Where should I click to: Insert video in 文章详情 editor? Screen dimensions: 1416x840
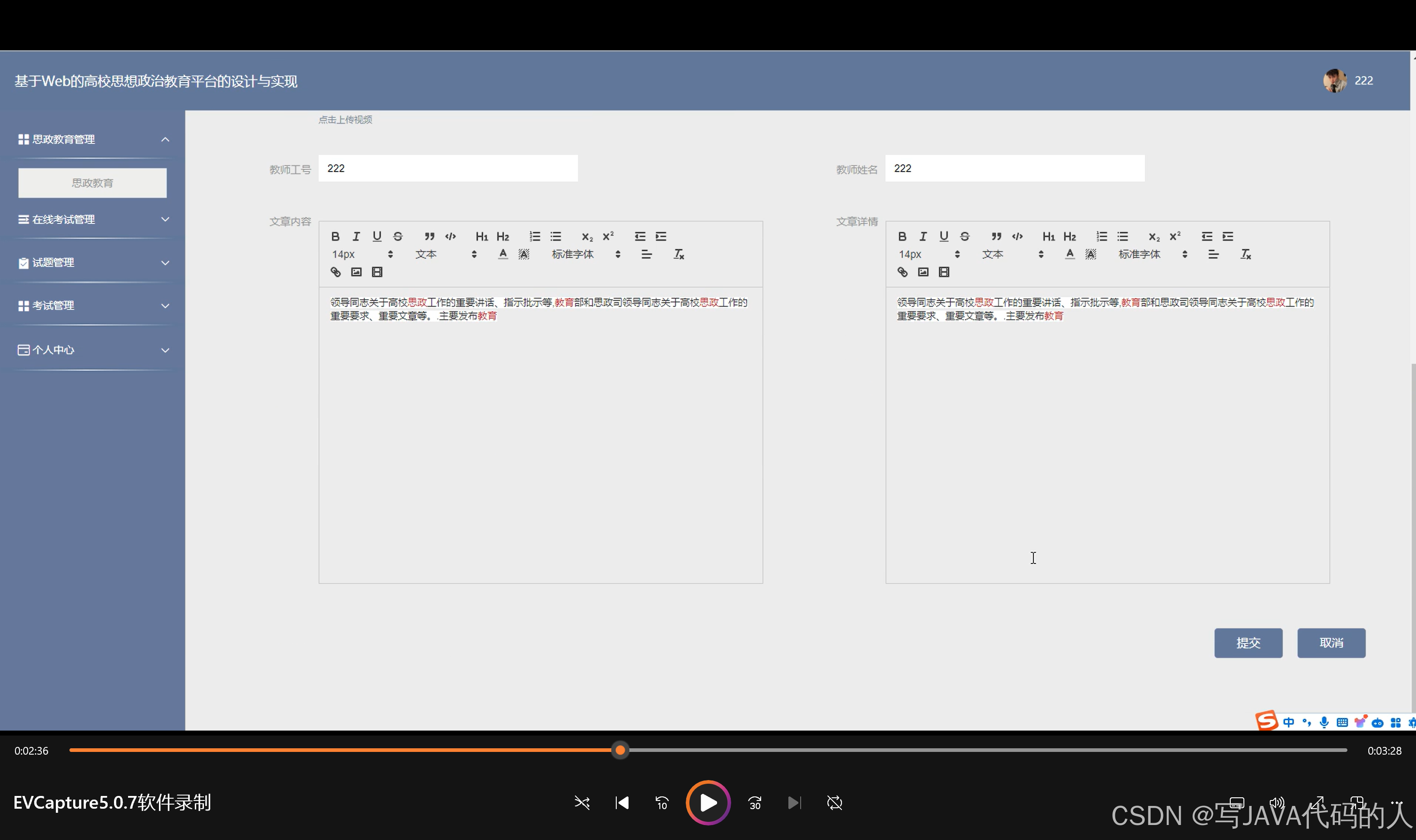pyautogui.click(x=944, y=272)
